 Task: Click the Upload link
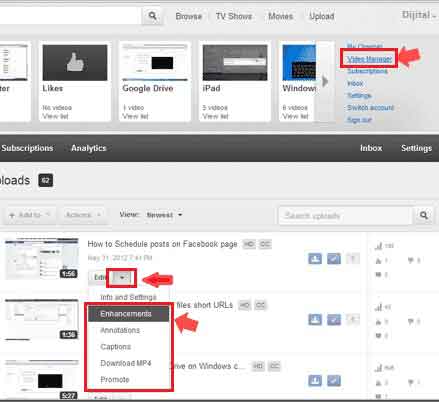tap(322, 16)
